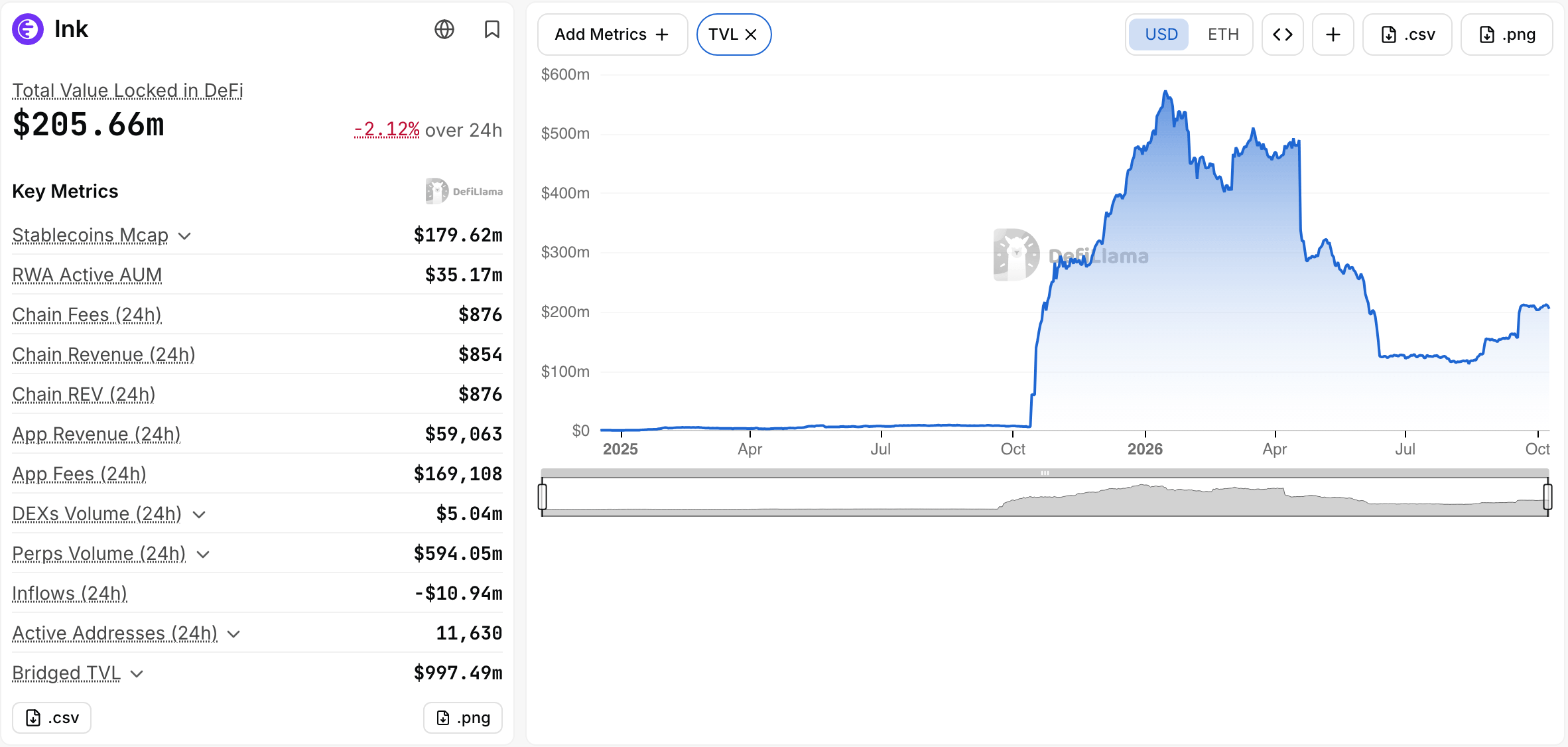Click the App Fees (24h) label

click(x=79, y=474)
